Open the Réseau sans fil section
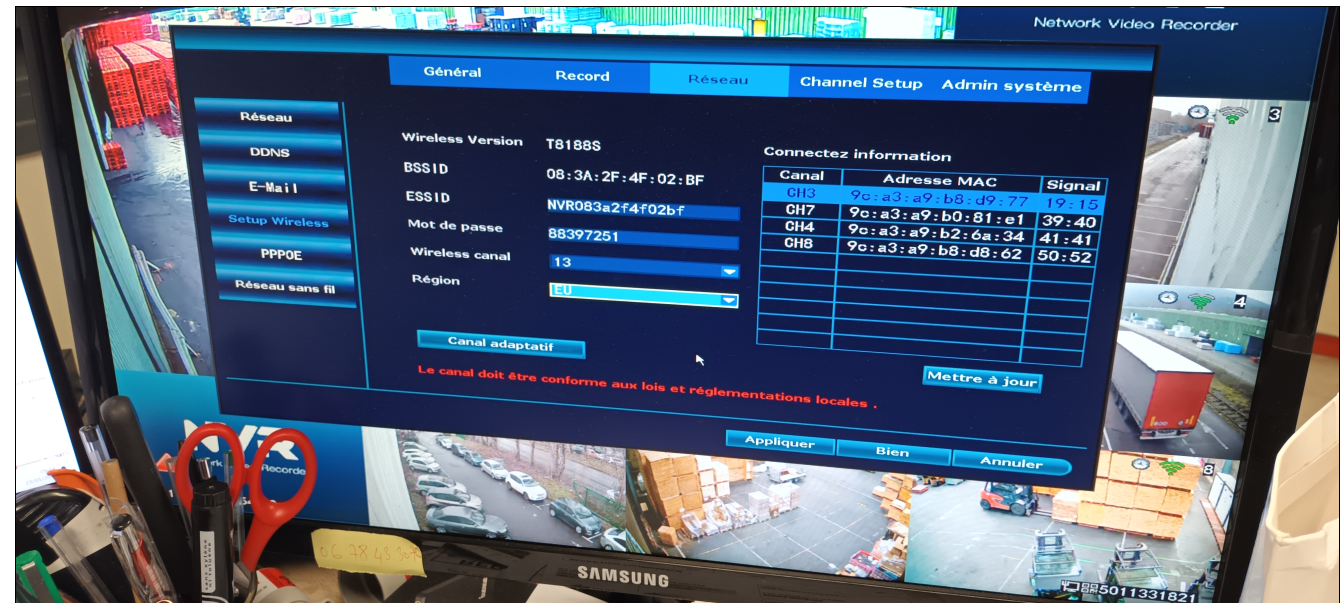Viewport: 1342px width, 603px height. tap(285, 287)
